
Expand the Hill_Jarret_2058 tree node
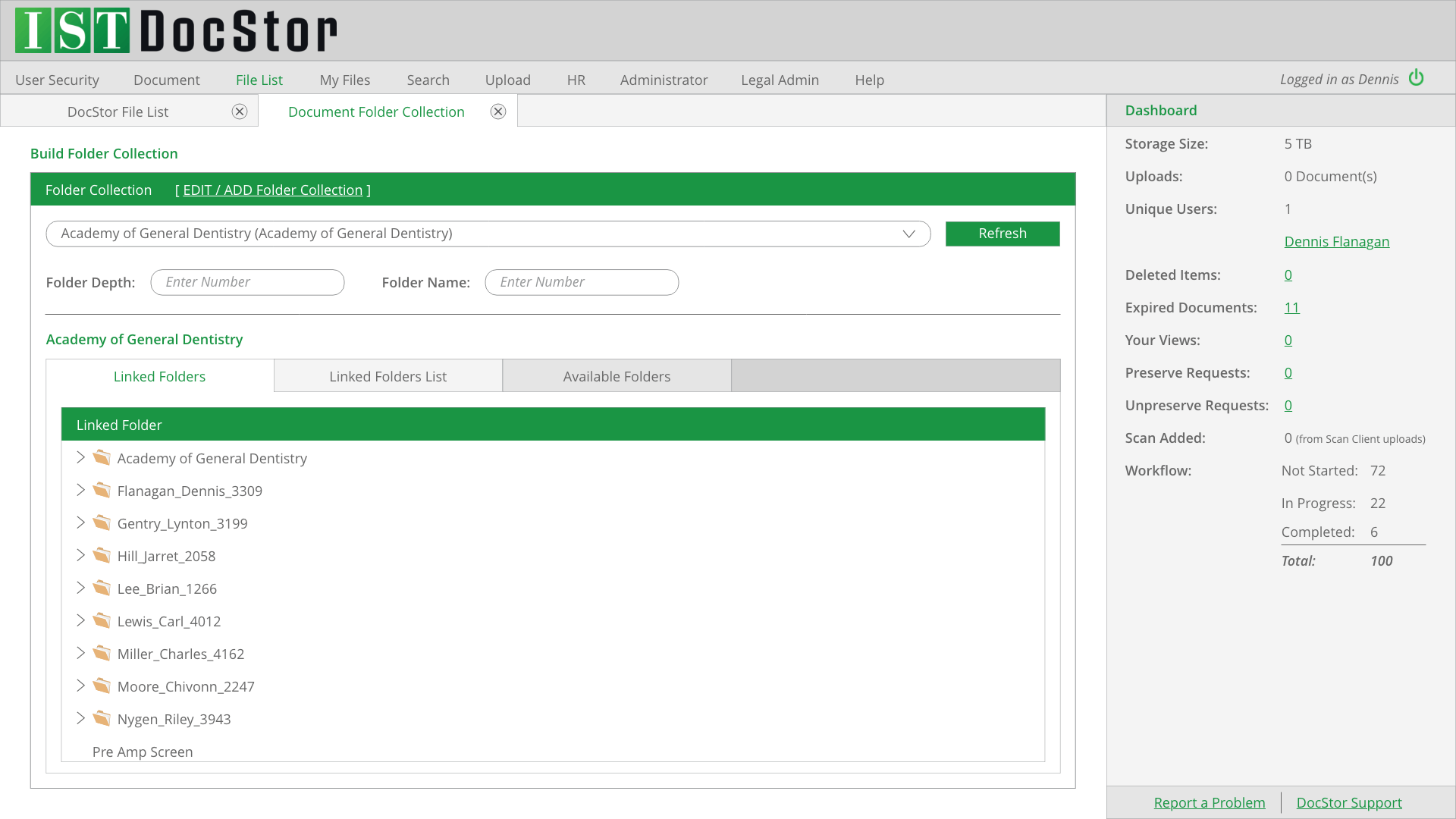coord(80,555)
